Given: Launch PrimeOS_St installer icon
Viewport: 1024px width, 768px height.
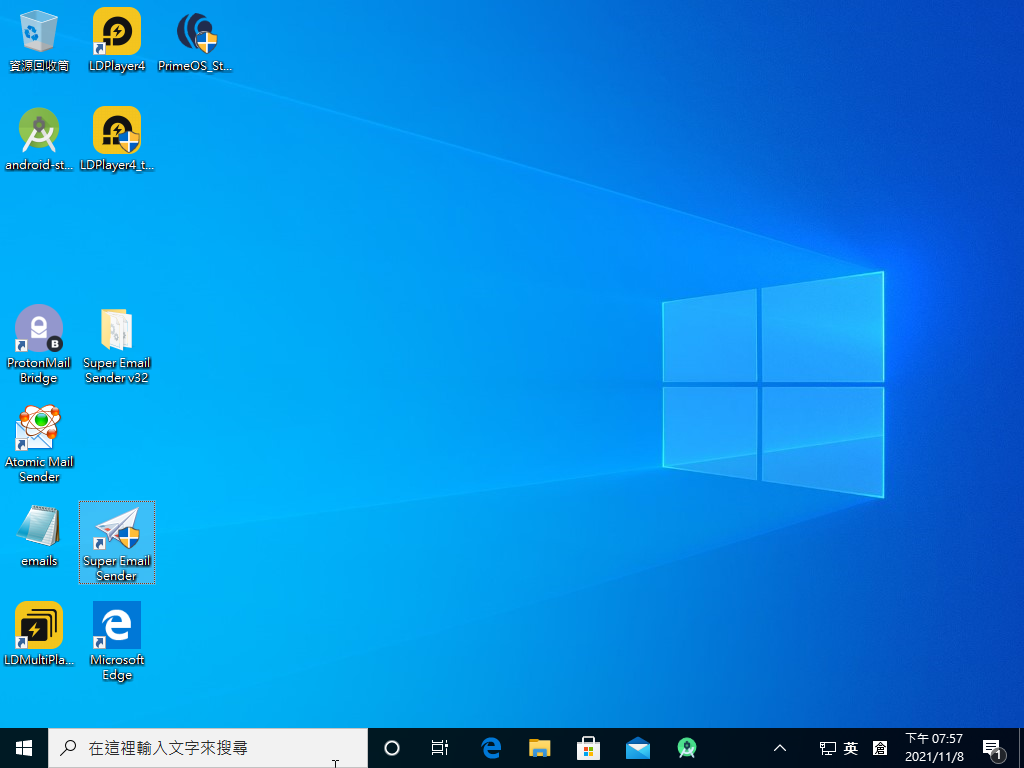Looking at the screenshot, I should 194,30.
